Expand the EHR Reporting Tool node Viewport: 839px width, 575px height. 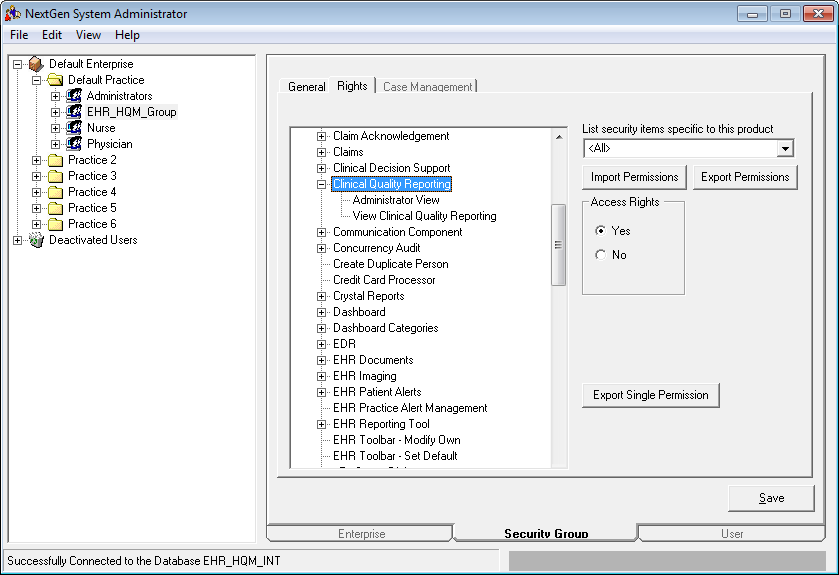click(321, 424)
